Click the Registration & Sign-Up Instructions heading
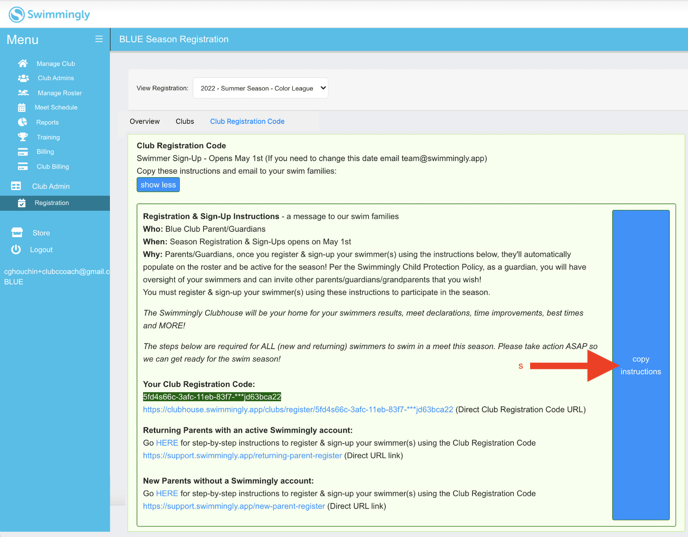 (x=211, y=216)
